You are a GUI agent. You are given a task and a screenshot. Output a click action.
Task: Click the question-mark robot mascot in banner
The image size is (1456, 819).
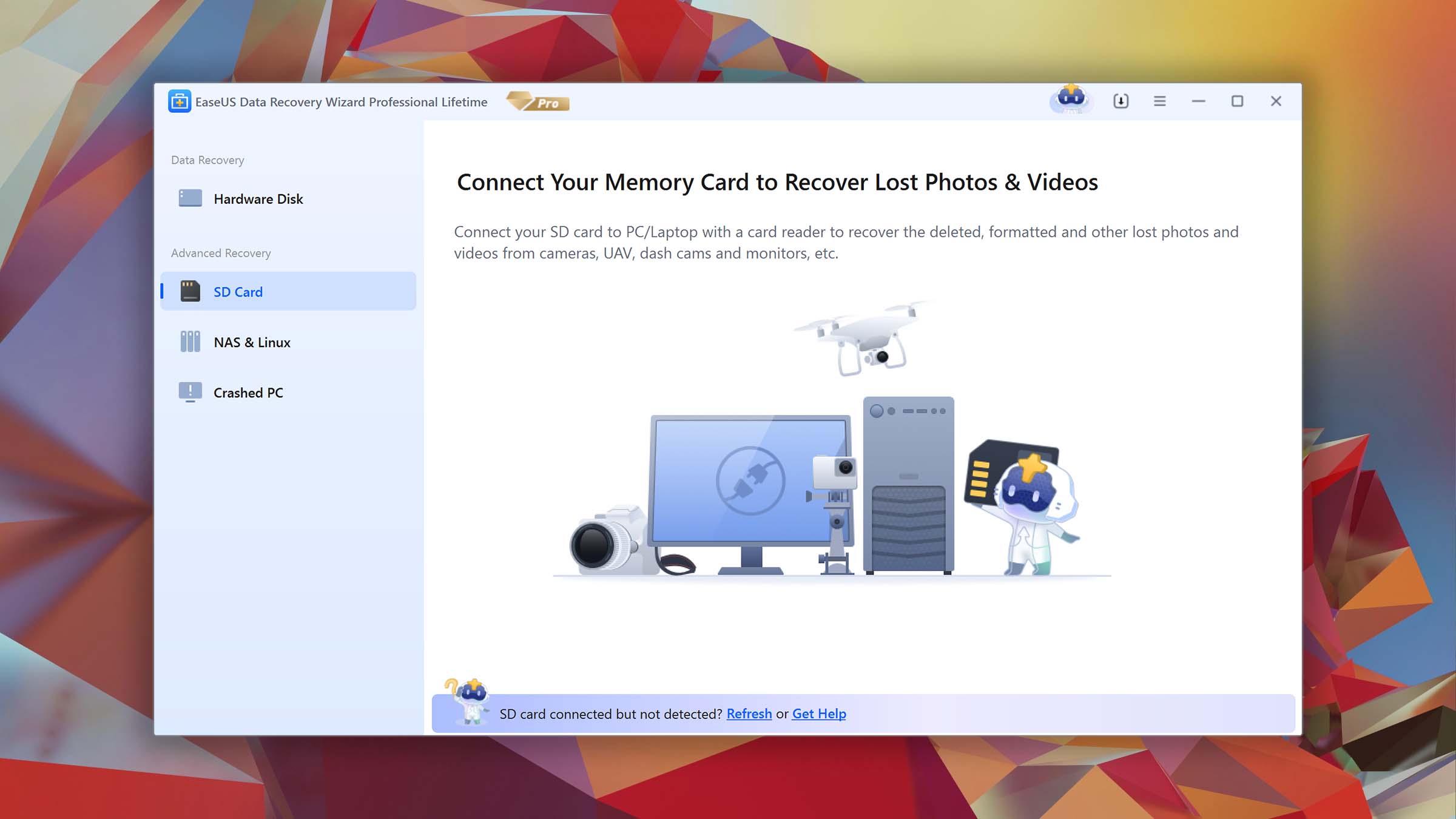[468, 701]
